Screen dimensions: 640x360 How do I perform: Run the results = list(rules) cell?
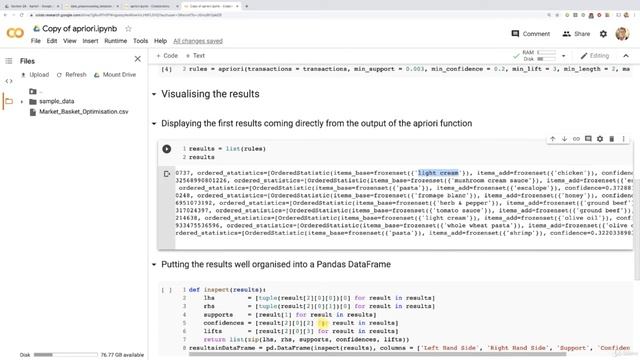tap(167, 149)
